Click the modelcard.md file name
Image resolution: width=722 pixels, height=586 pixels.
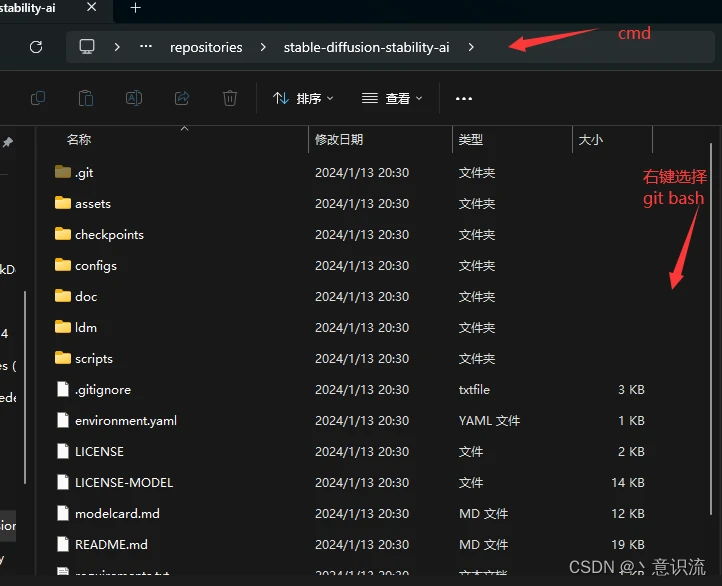point(117,513)
